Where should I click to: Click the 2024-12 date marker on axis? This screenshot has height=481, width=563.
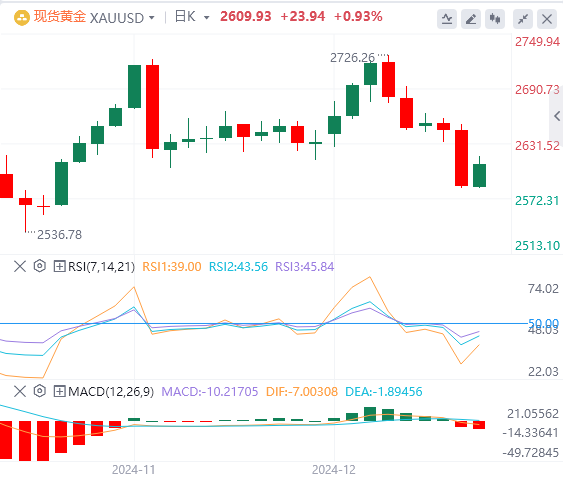[x=334, y=470]
